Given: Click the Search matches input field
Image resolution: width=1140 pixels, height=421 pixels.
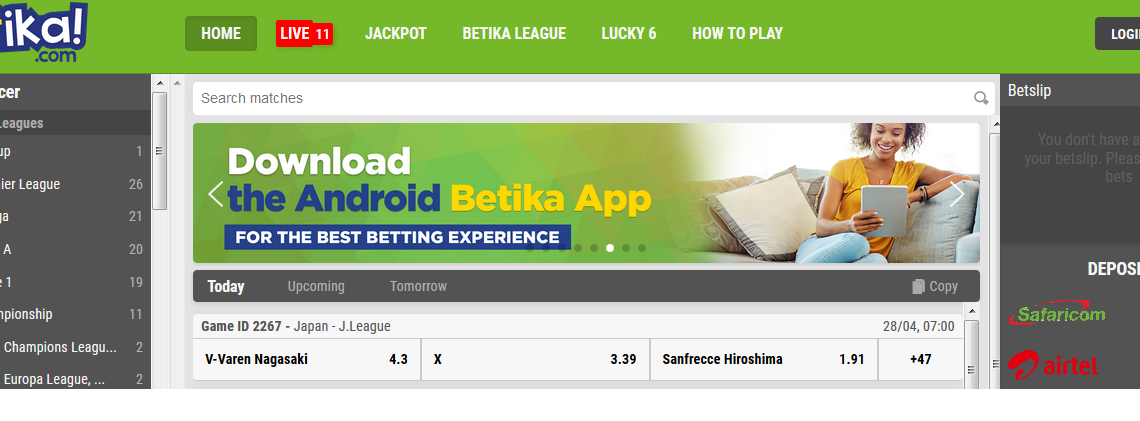Looking at the screenshot, I should pos(582,98).
